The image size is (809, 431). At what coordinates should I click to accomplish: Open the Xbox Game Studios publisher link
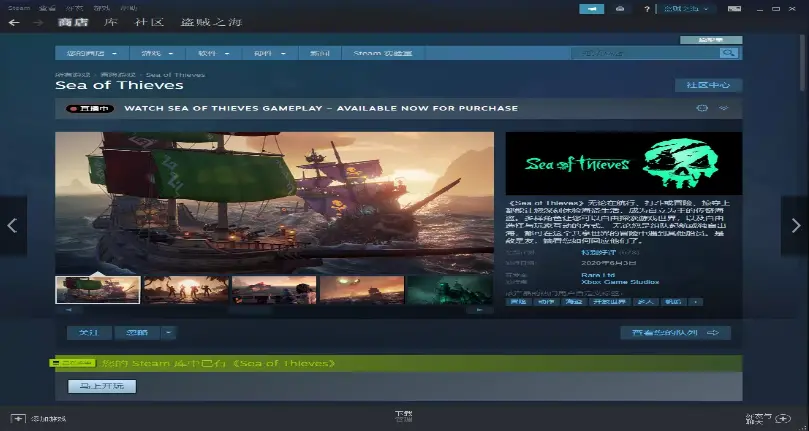(x=620, y=282)
